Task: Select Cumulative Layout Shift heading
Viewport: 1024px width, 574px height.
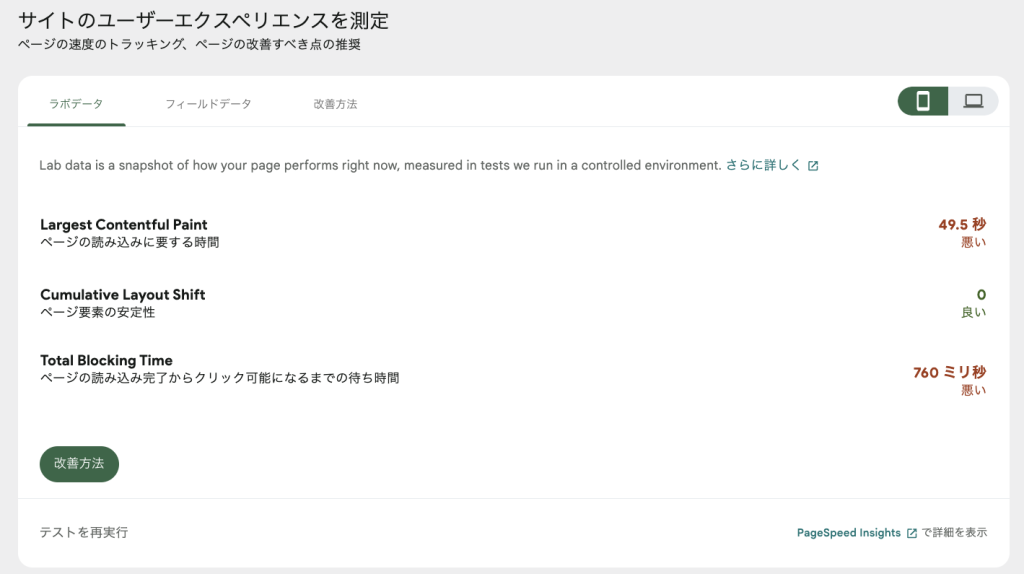Action: coord(123,295)
